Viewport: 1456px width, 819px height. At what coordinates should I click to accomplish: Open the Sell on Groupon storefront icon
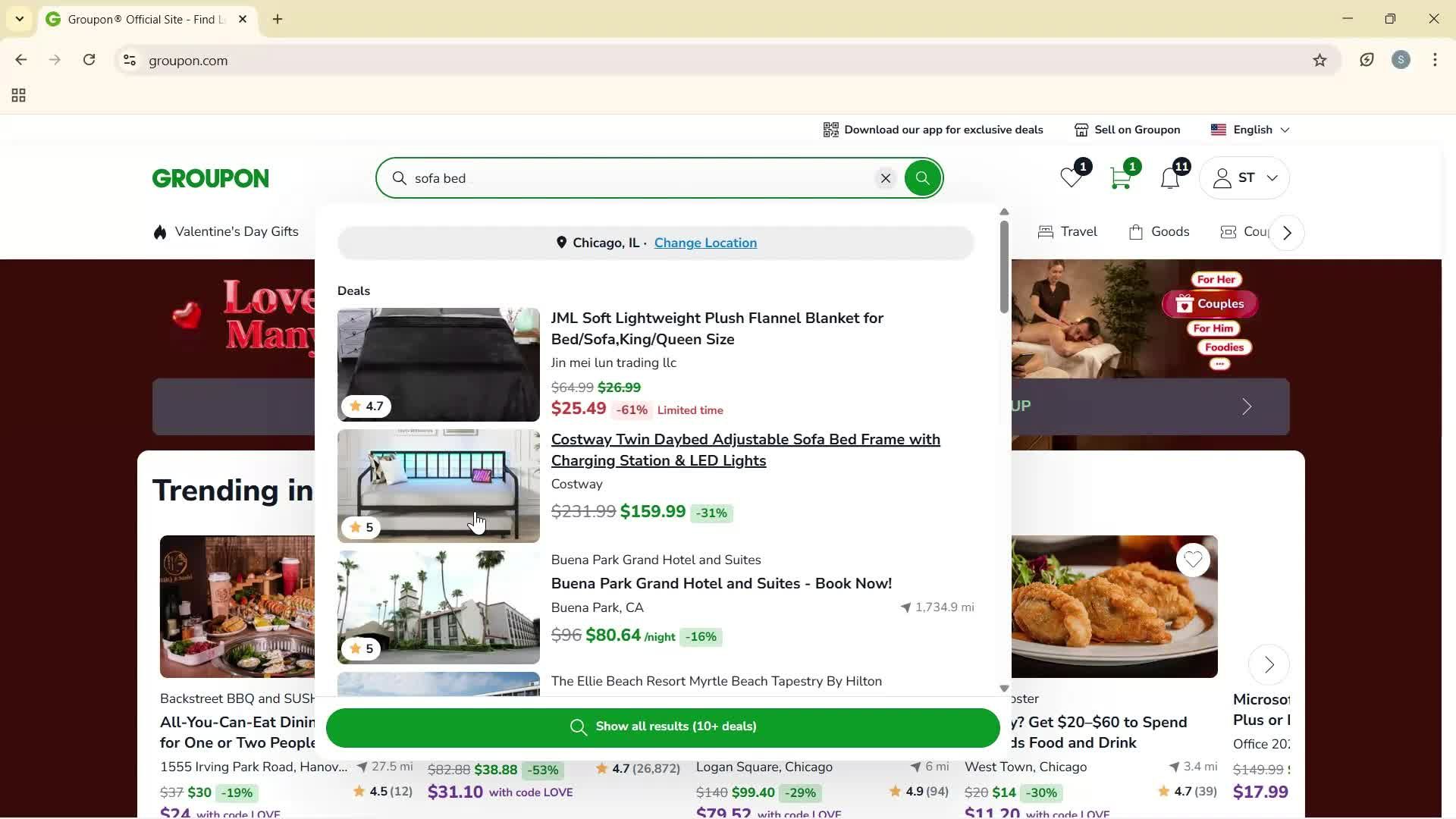click(x=1081, y=129)
